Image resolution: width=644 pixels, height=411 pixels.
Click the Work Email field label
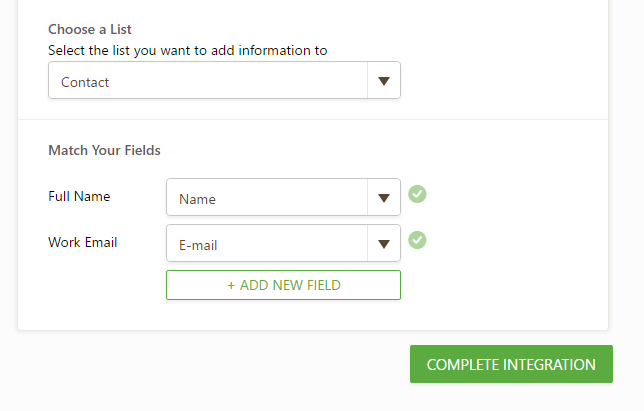coord(83,242)
